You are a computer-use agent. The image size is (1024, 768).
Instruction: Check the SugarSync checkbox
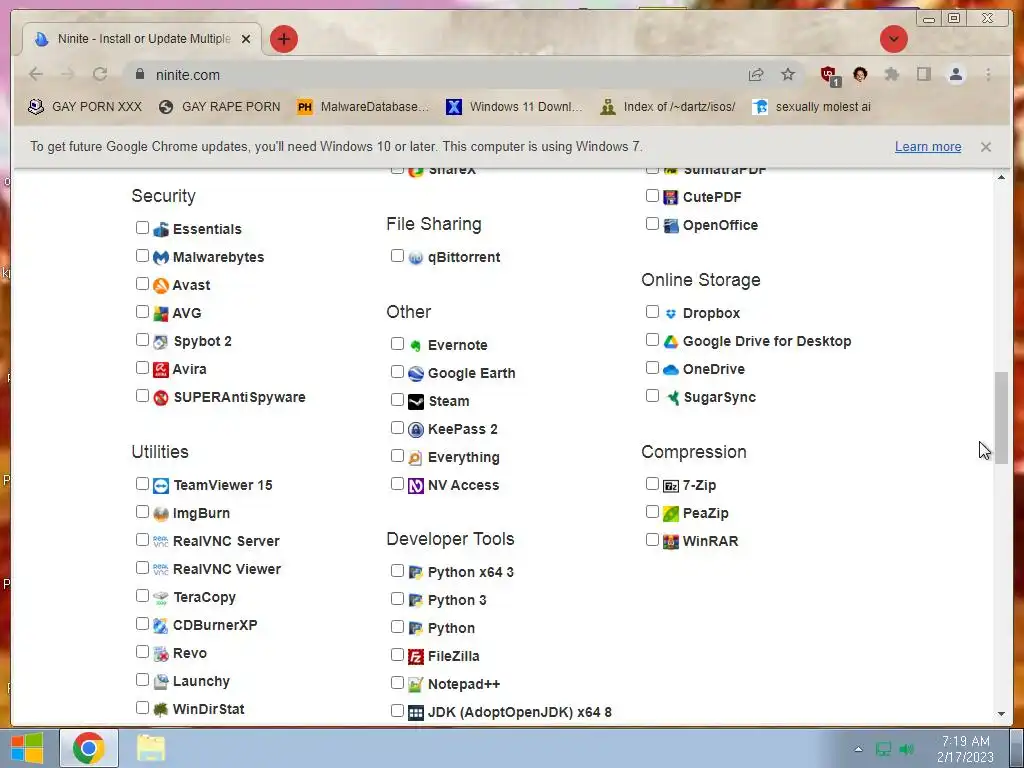pyautogui.click(x=652, y=396)
